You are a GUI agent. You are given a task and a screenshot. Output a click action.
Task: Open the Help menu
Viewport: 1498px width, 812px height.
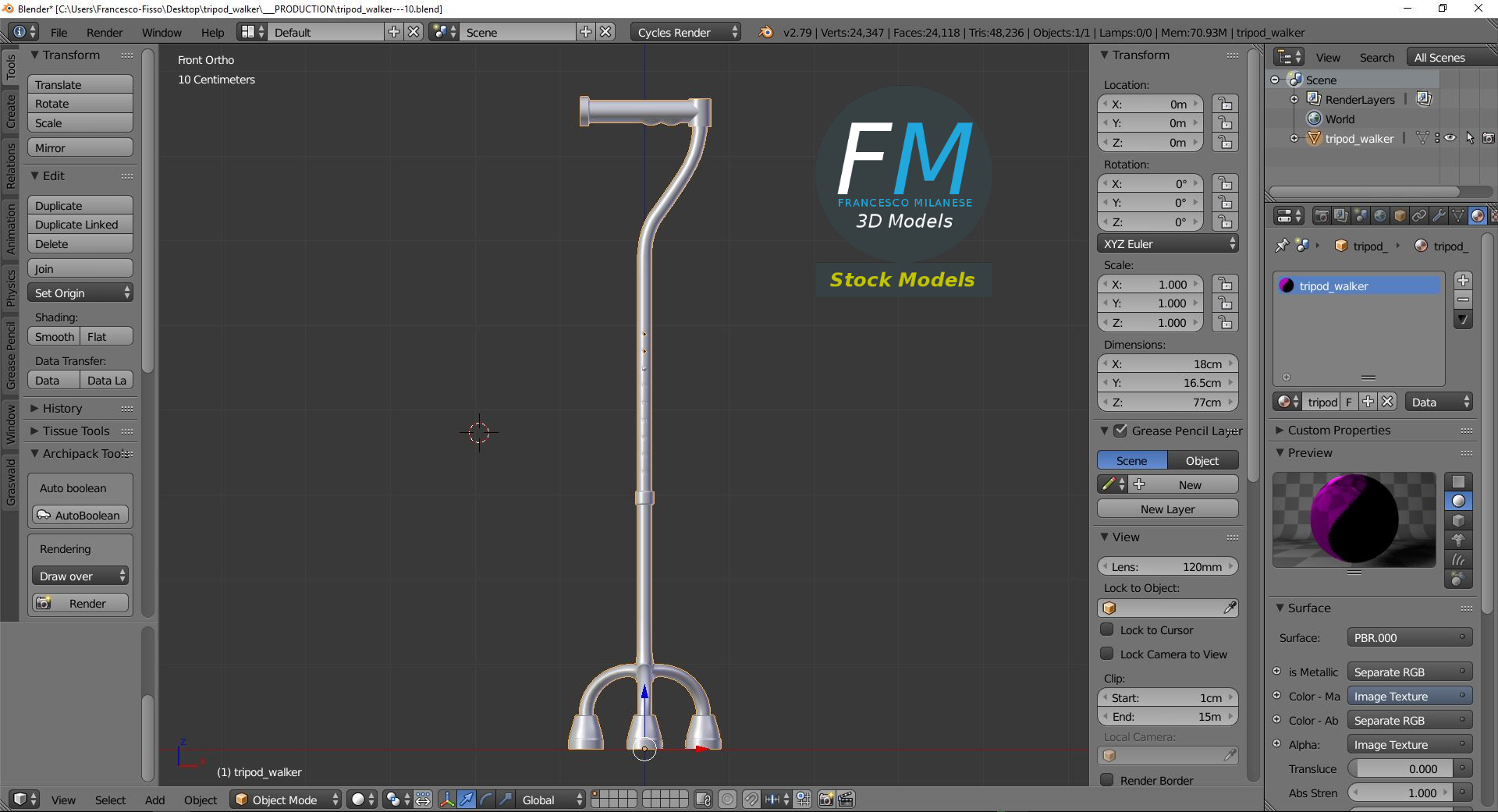[212, 32]
